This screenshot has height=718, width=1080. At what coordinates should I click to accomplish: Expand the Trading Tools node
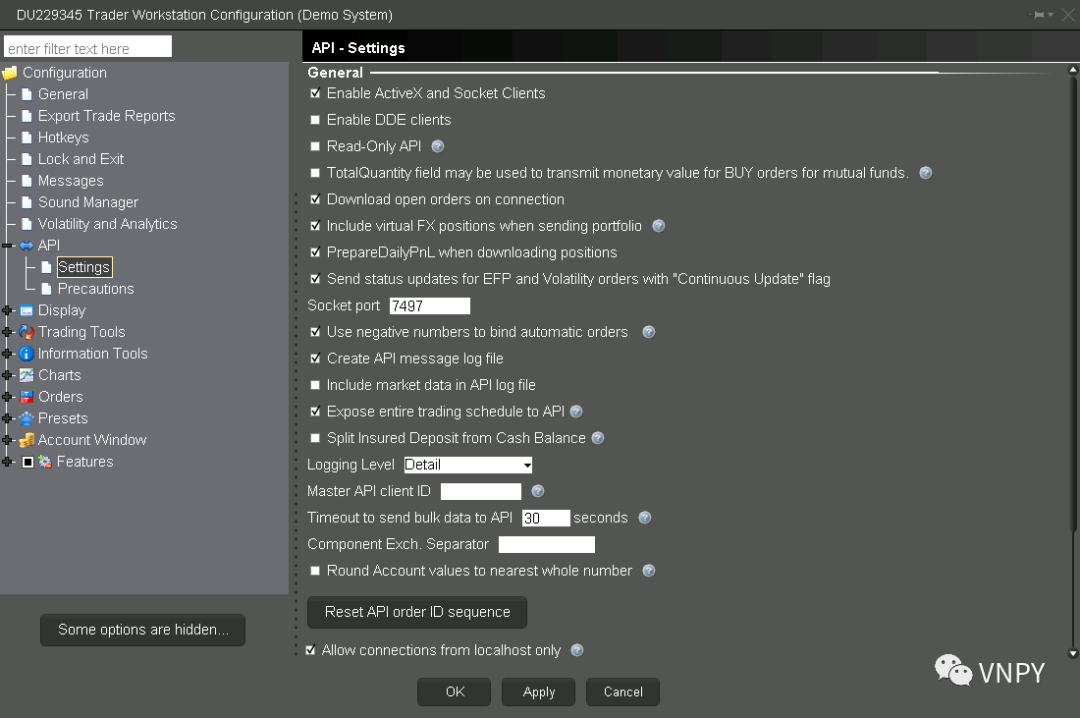coord(8,332)
